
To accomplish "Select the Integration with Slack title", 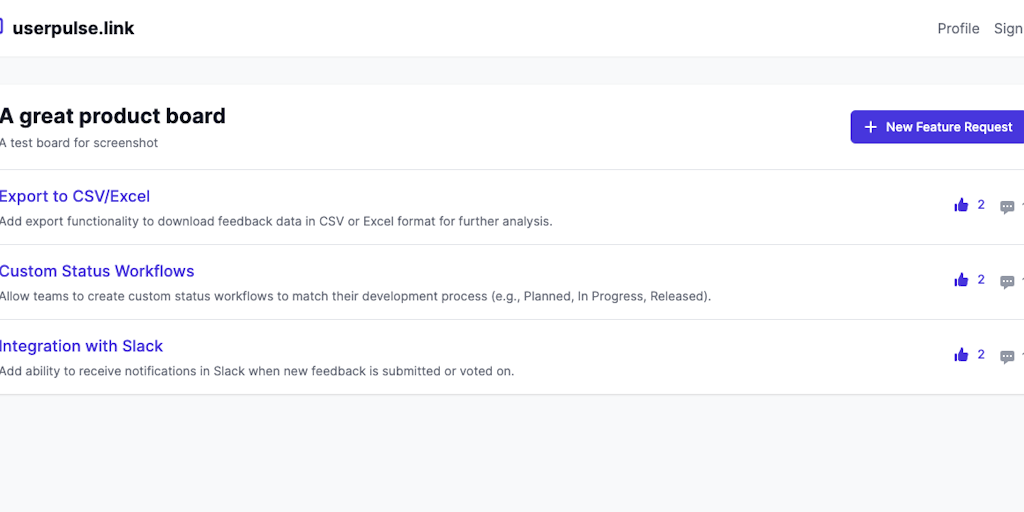I will point(81,346).
